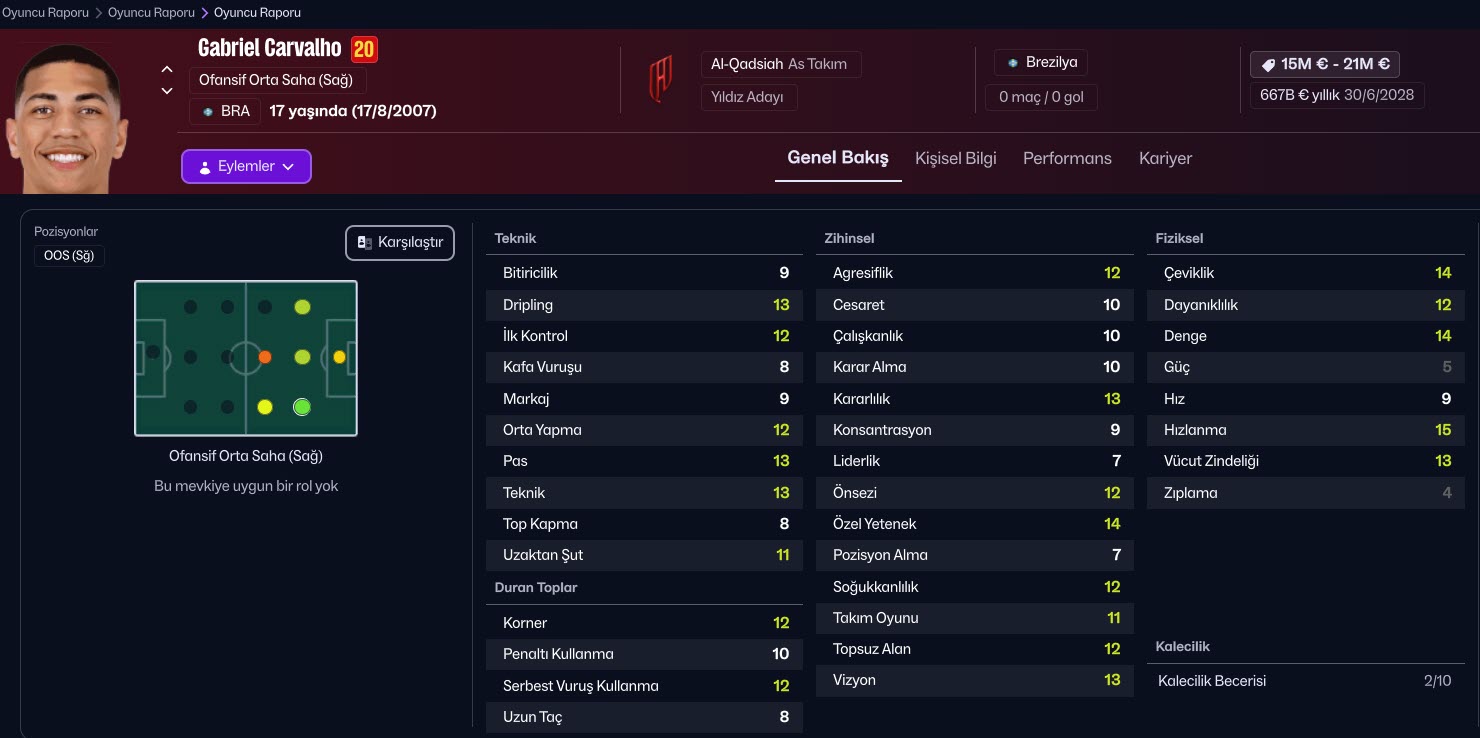Image resolution: width=1480 pixels, height=738 pixels.
Task: Select the bright green right attacking midfield dot
Action: point(302,407)
